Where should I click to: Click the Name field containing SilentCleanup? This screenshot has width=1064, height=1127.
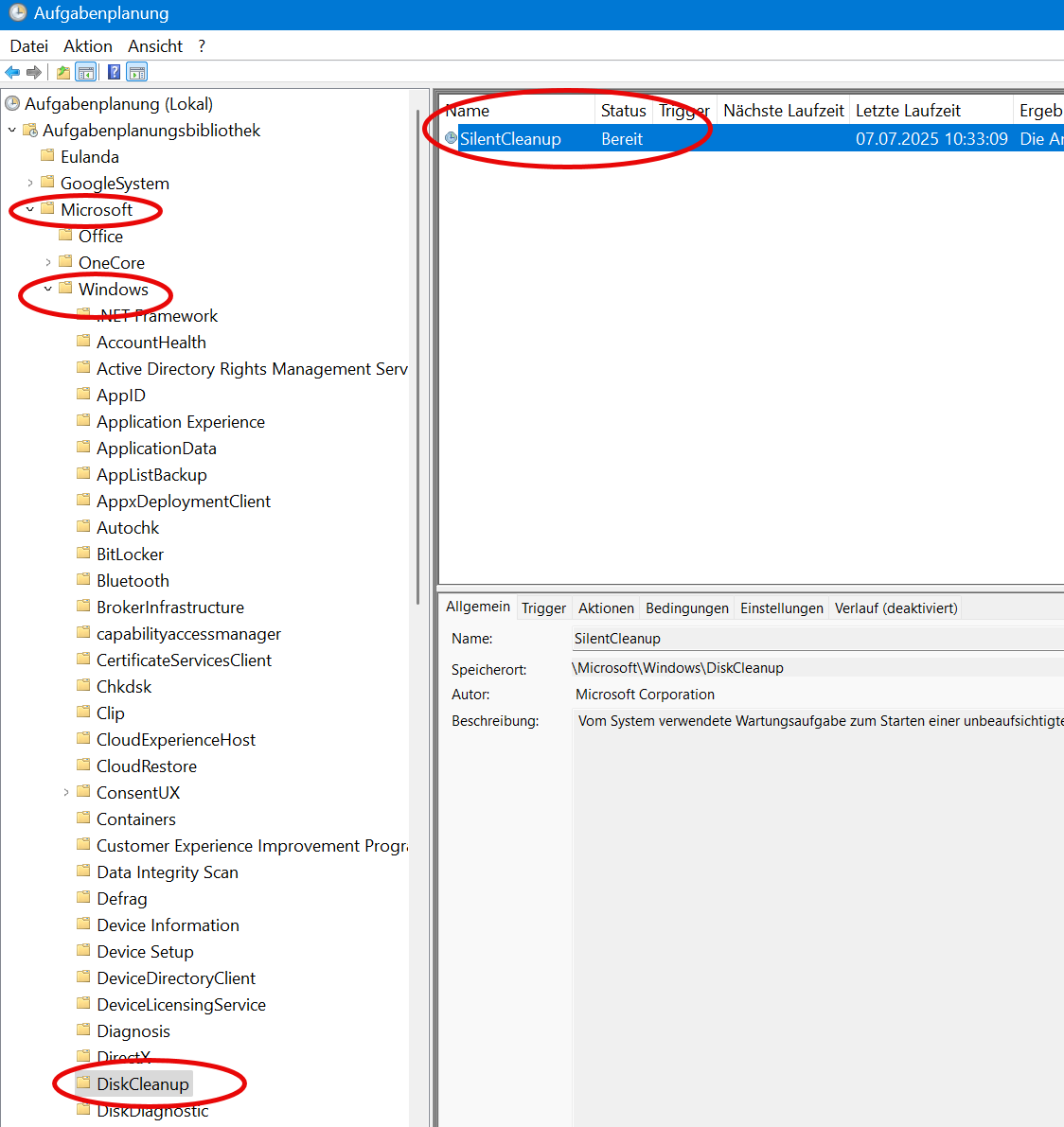point(818,638)
